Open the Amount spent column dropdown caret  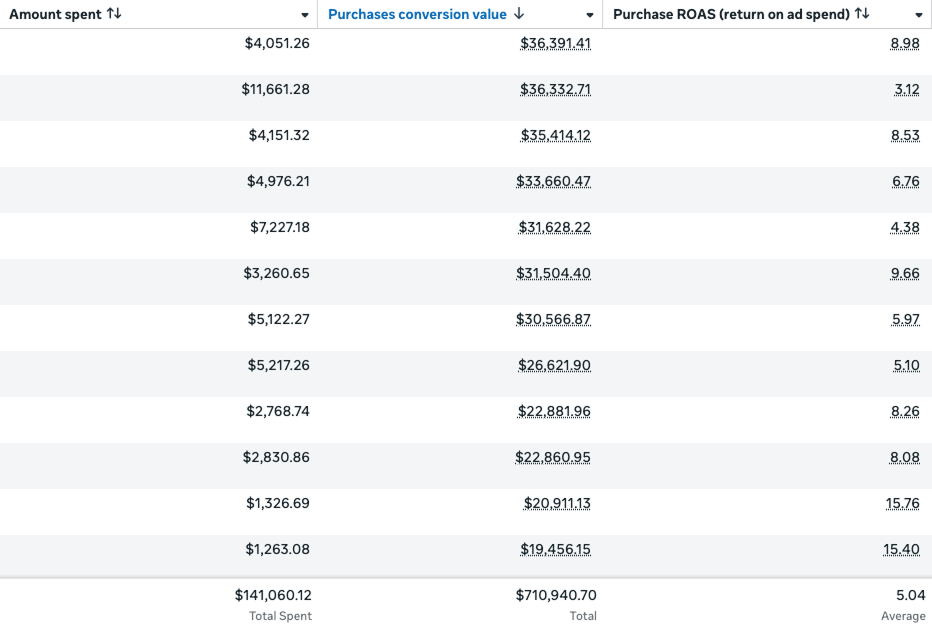[x=305, y=15]
